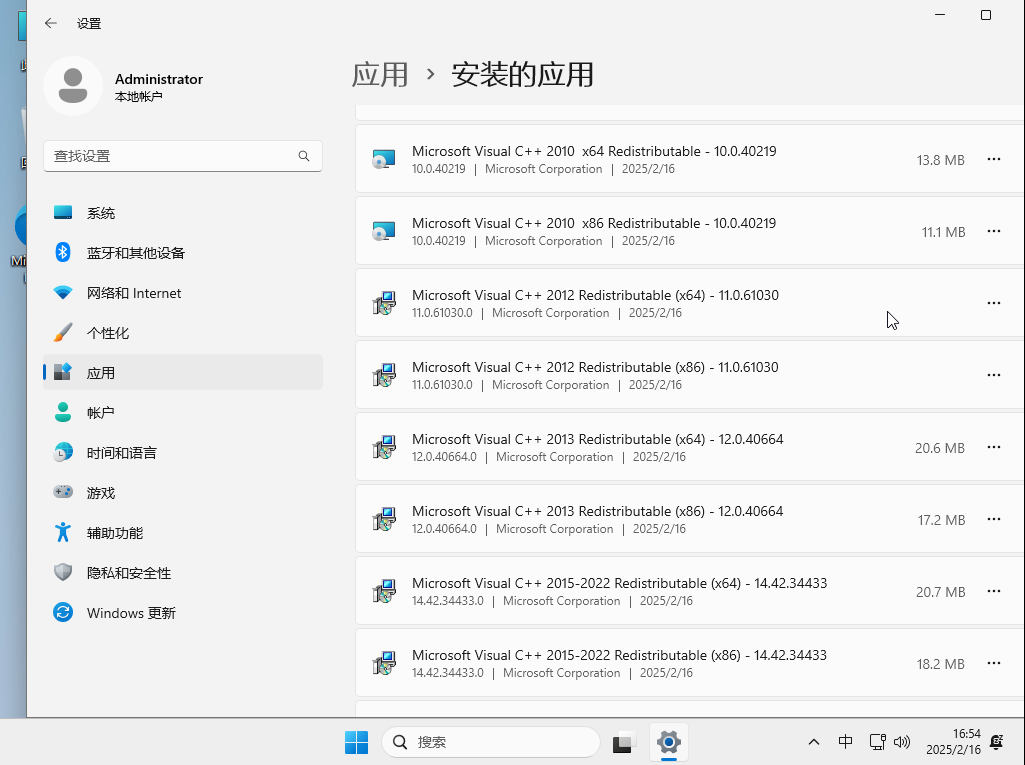This screenshot has height=765, width=1025.
Task: Click the Visual C++ 2013 (x64) installer icon
Action: 384,447
